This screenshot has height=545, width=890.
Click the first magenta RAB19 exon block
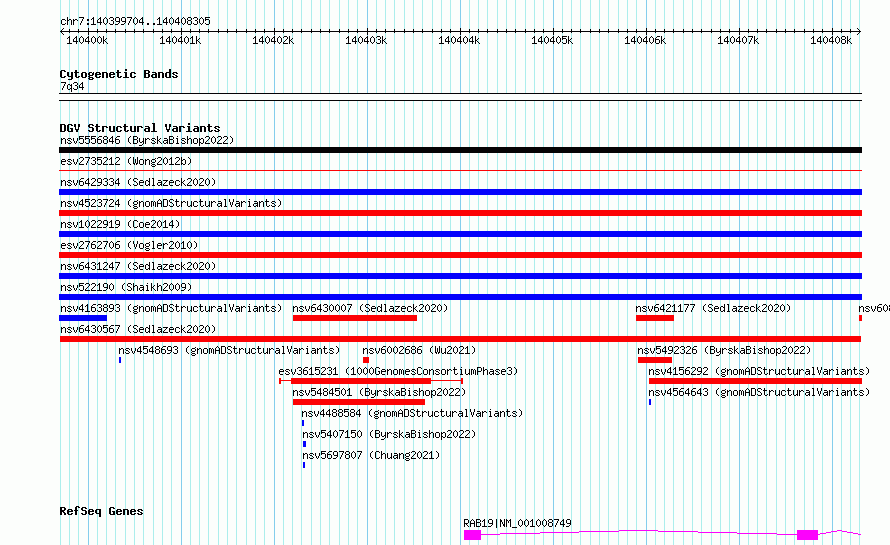[472, 535]
